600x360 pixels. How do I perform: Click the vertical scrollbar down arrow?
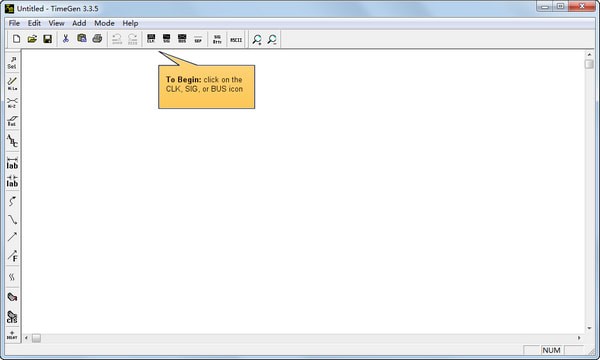(x=589, y=328)
